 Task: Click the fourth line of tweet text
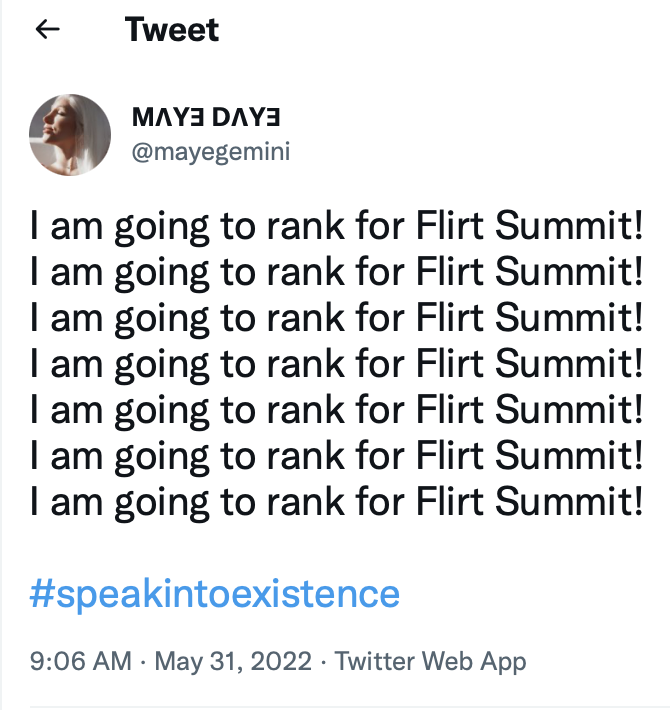[336, 364]
